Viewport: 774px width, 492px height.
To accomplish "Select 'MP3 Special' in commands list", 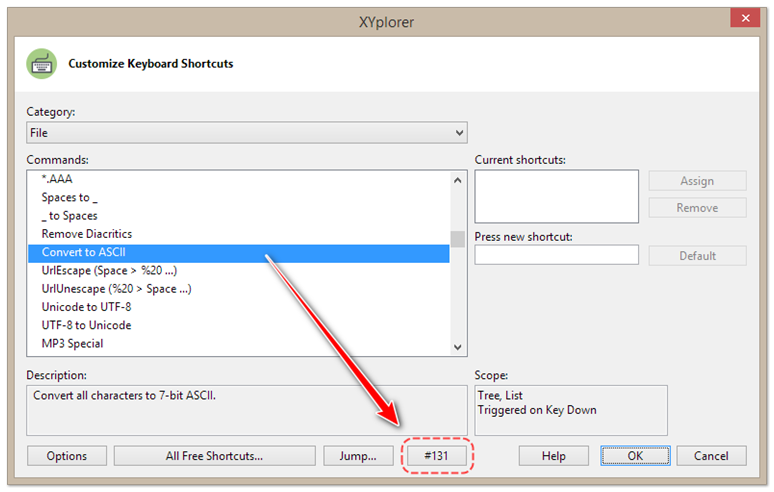I will [72, 344].
